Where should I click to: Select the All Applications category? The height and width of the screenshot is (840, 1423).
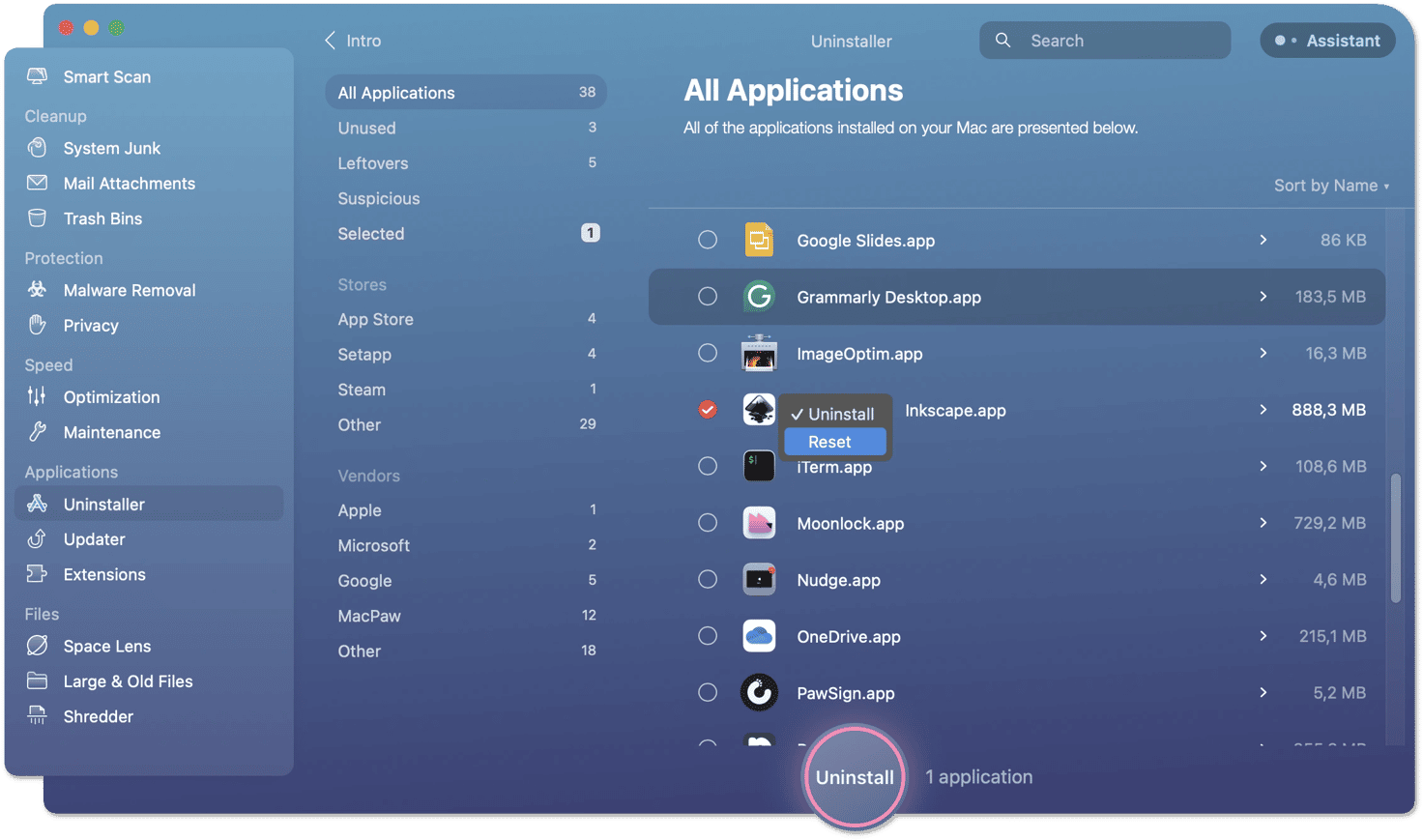(466, 93)
